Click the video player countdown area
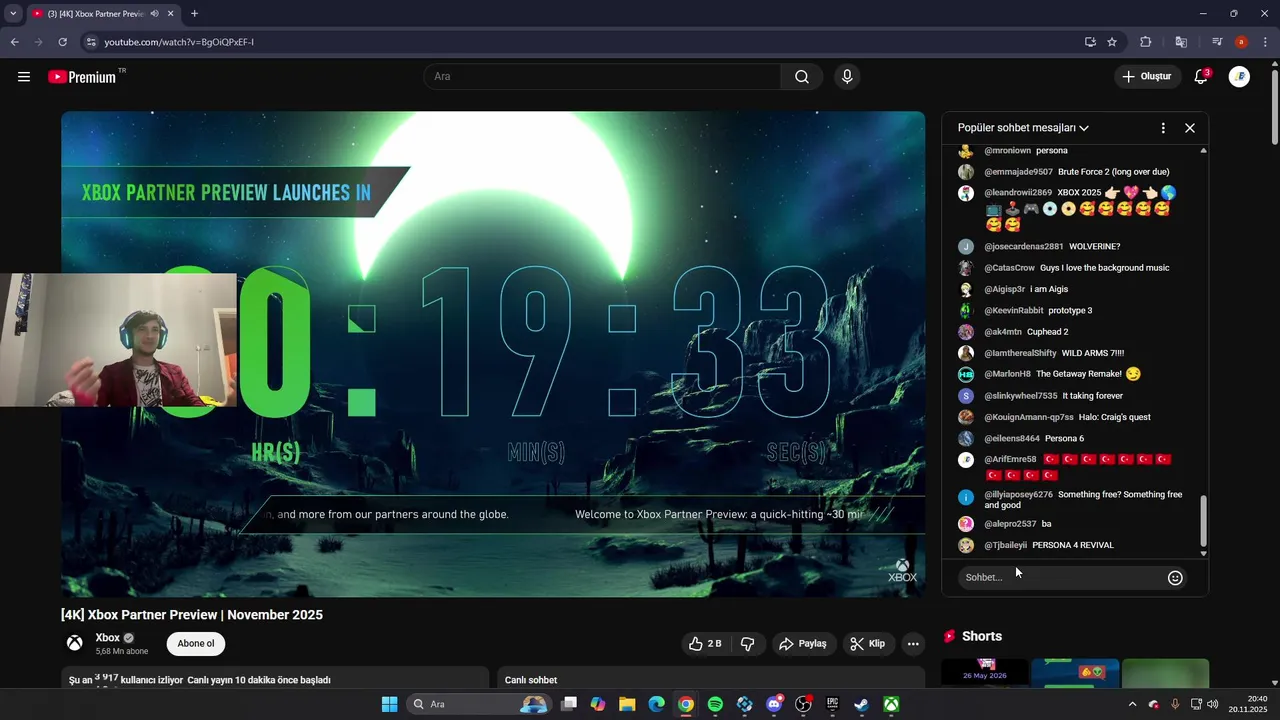The image size is (1280, 720). point(493,354)
